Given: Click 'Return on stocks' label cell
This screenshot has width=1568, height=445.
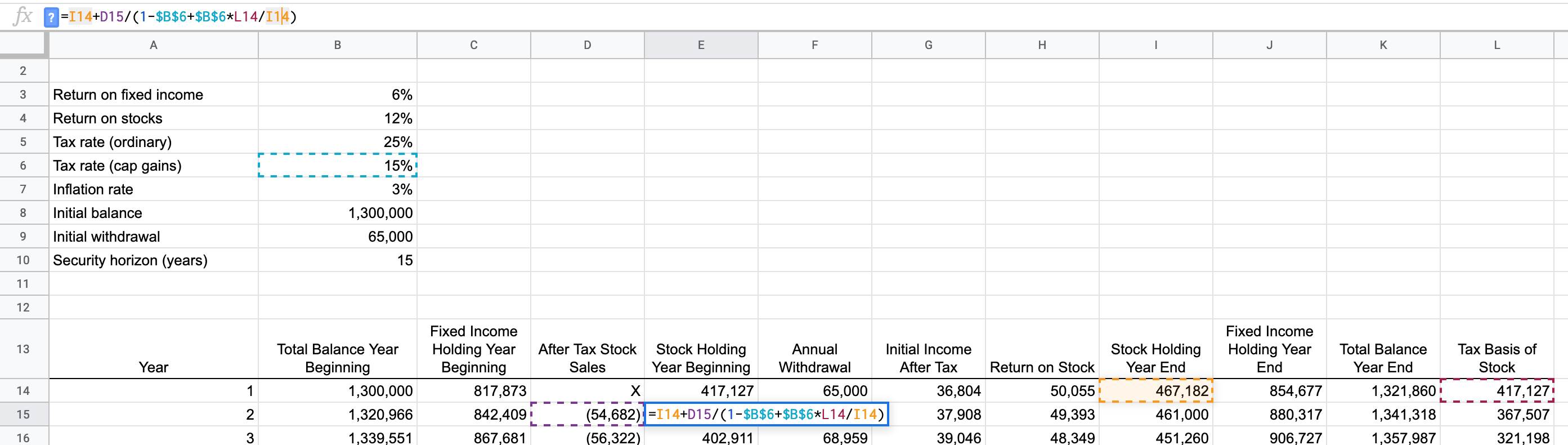Looking at the screenshot, I should [x=154, y=118].
